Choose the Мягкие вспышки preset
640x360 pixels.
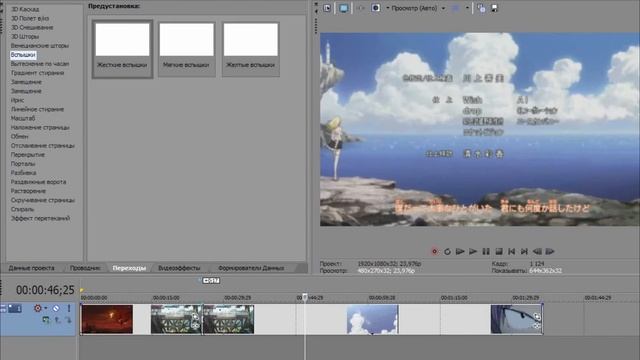186,49
